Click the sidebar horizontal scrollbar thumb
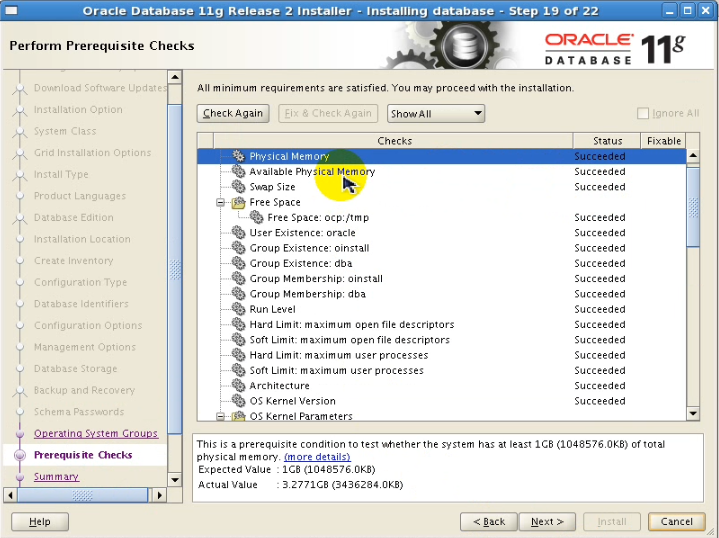The width and height of the screenshot is (719, 538). (x=83, y=495)
